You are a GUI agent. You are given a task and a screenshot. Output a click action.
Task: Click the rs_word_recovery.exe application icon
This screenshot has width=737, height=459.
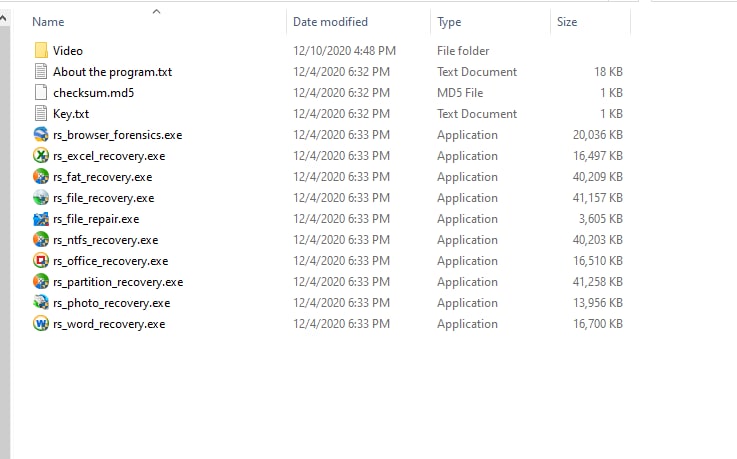tap(41, 324)
